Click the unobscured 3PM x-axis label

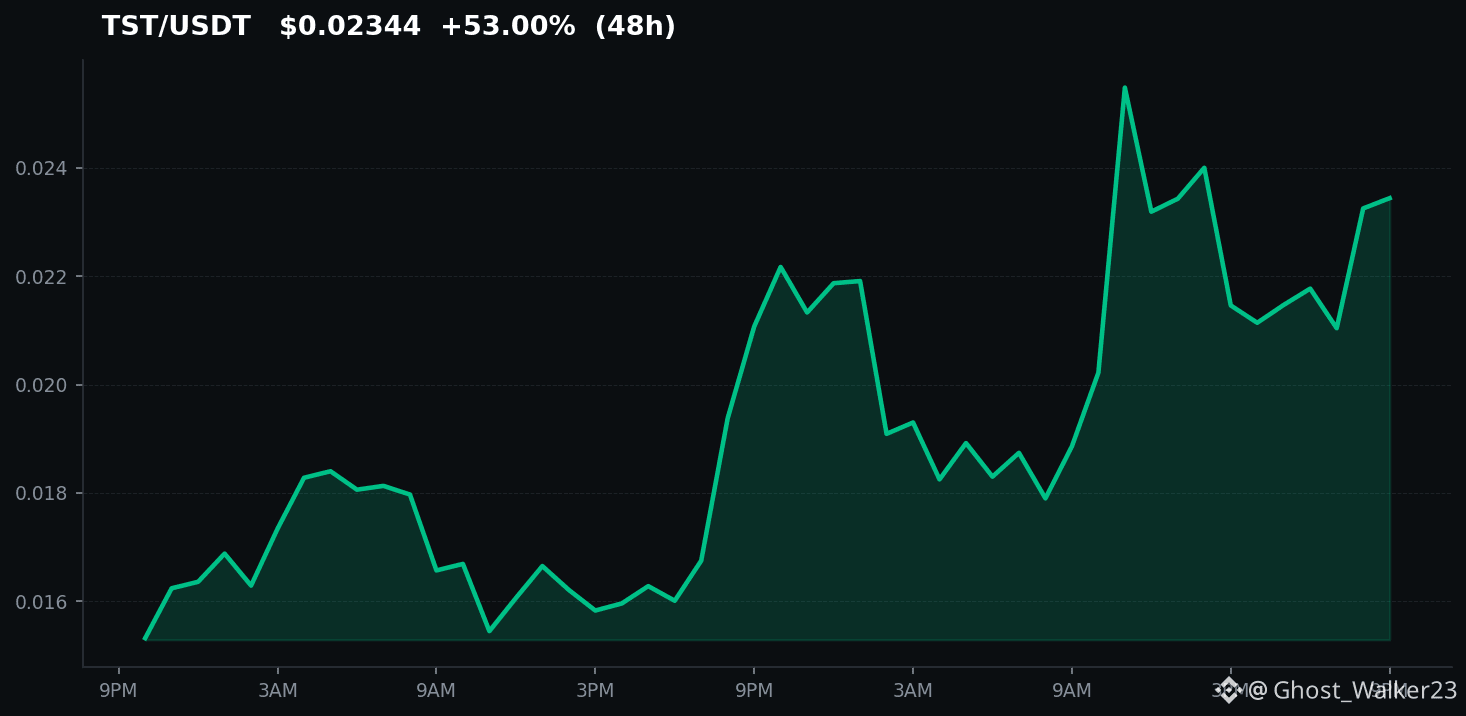click(x=594, y=691)
